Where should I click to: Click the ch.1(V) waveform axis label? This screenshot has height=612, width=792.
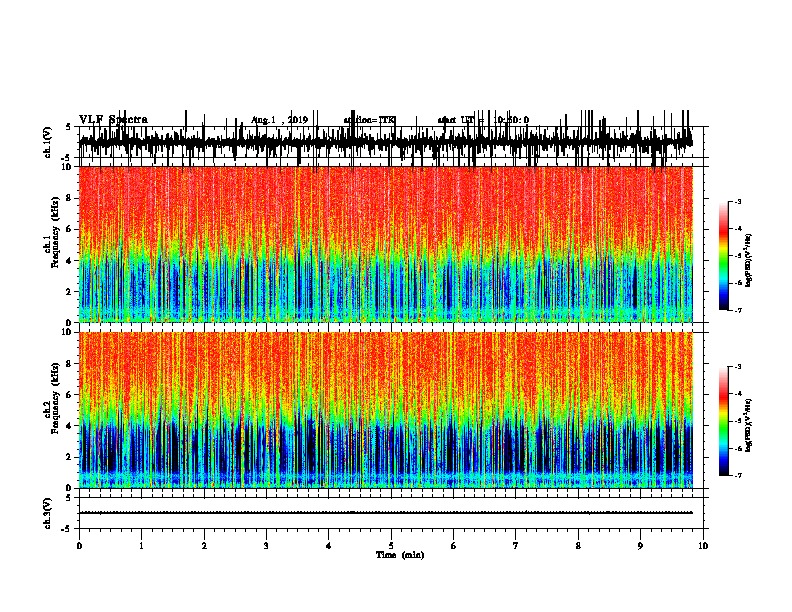click(47, 142)
